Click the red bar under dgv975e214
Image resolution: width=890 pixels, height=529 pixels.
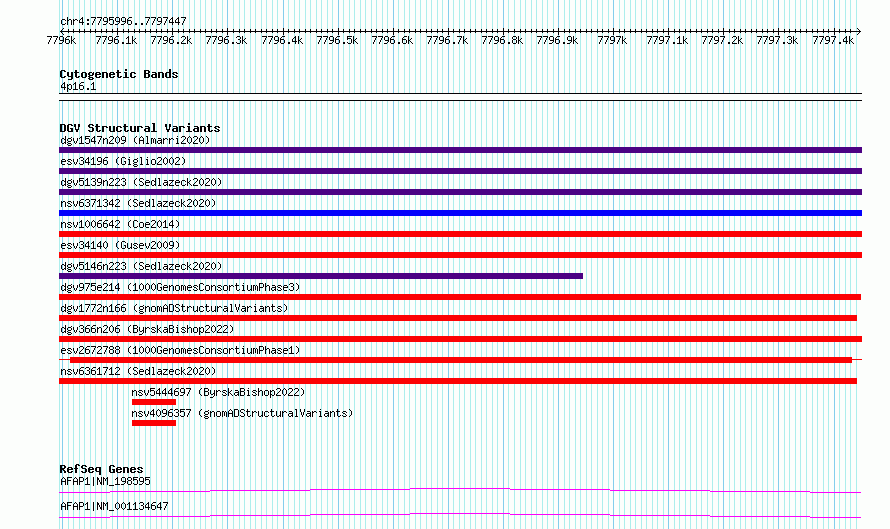(x=460, y=297)
